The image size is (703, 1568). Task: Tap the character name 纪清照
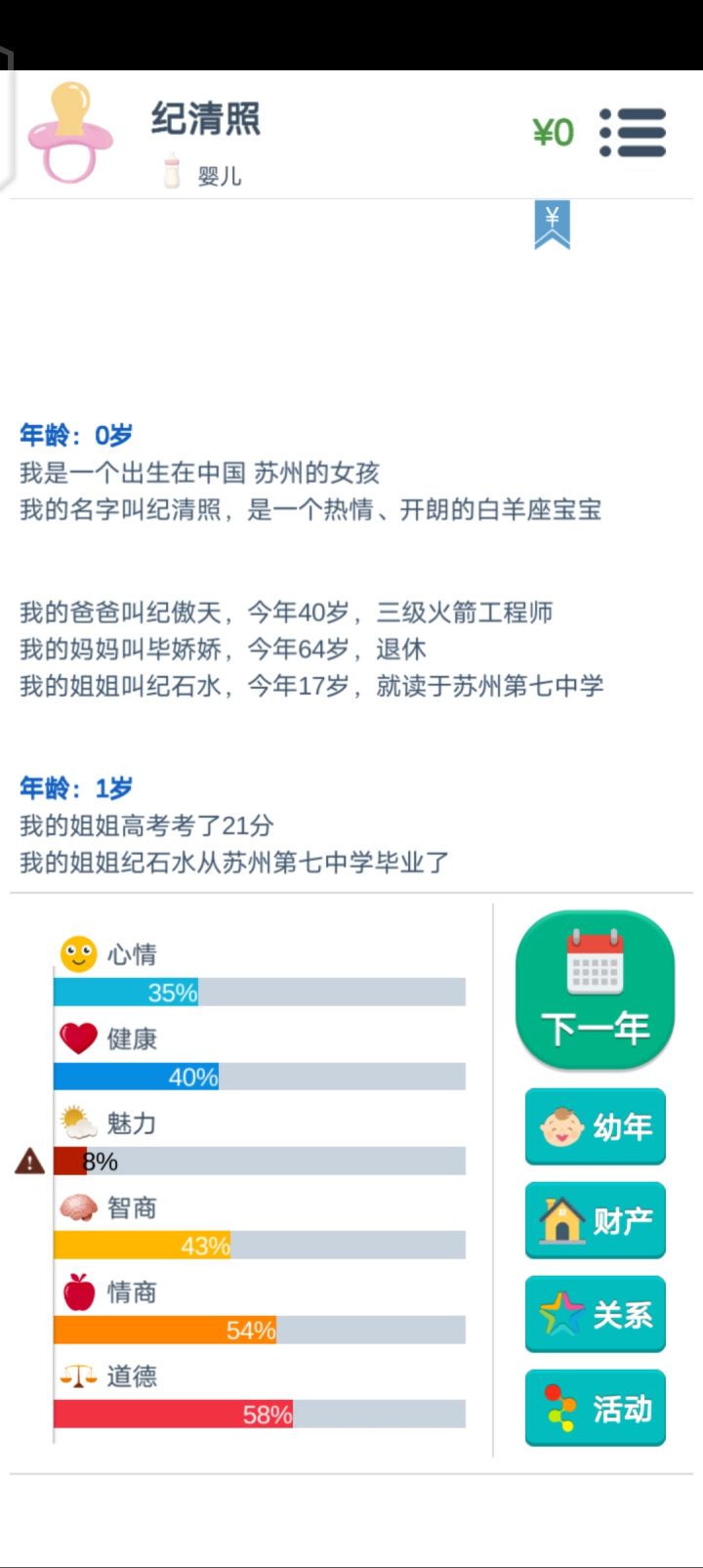[206, 119]
